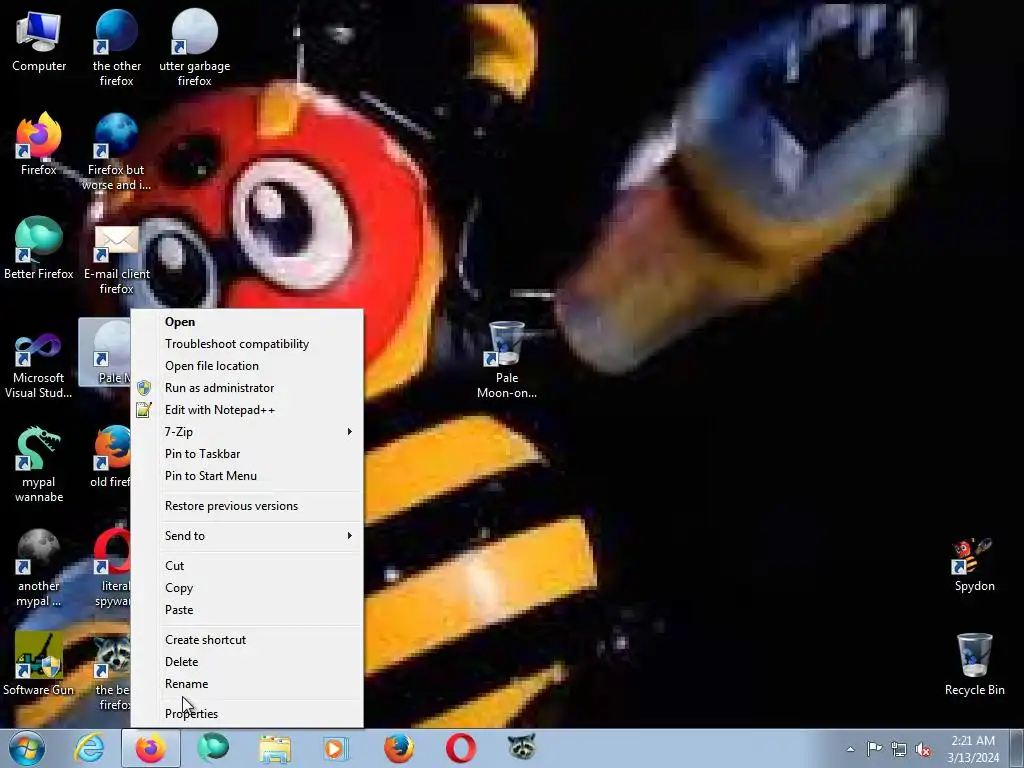
Task: Launch Internet Explorer from taskbar
Action: [x=89, y=748]
